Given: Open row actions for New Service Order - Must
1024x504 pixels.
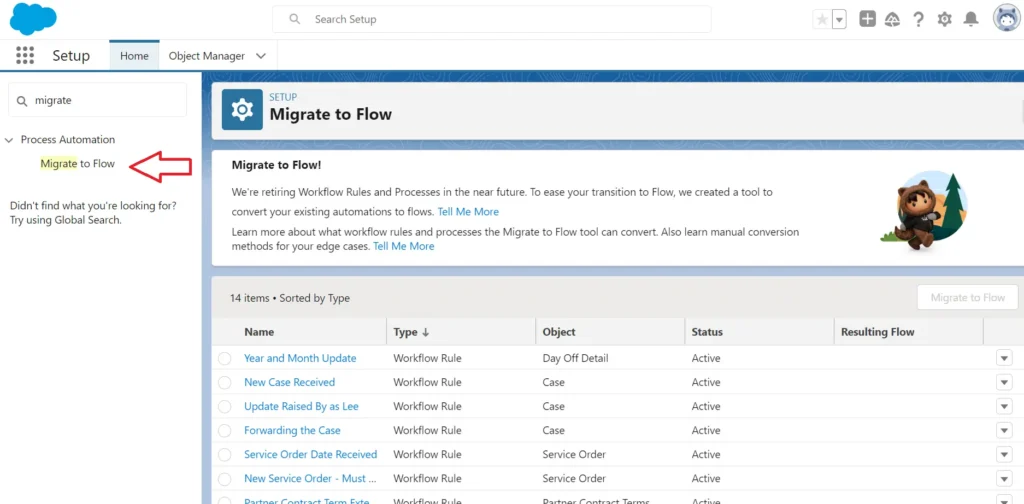Looking at the screenshot, I should click(x=1004, y=479).
